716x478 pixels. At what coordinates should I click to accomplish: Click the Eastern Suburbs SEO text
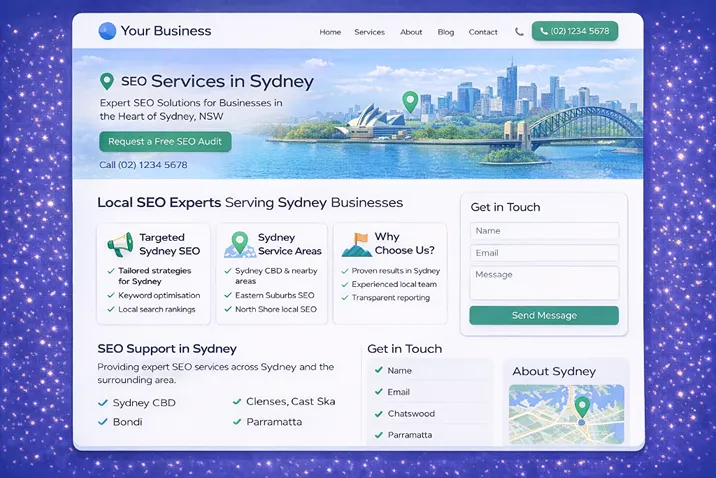point(274,295)
